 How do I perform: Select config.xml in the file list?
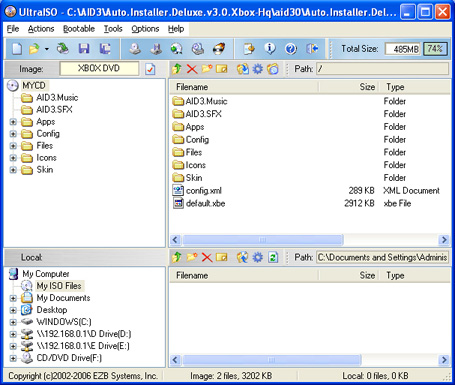[203, 191]
